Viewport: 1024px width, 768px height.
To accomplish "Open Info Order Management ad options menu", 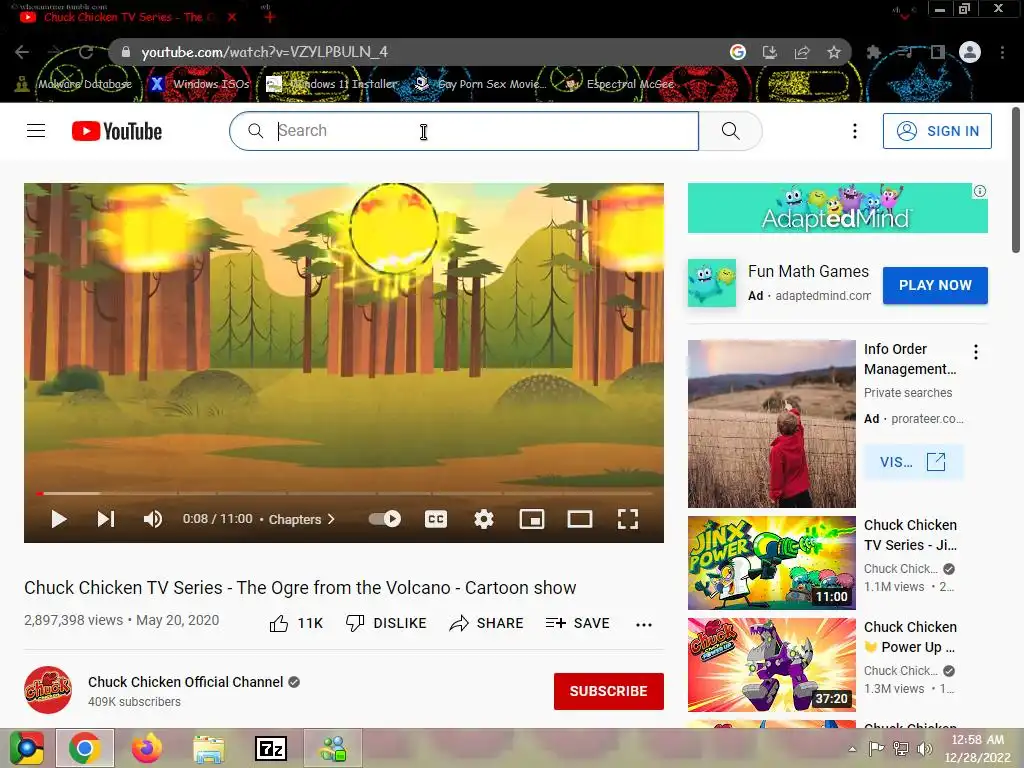I will click(976, 352).
